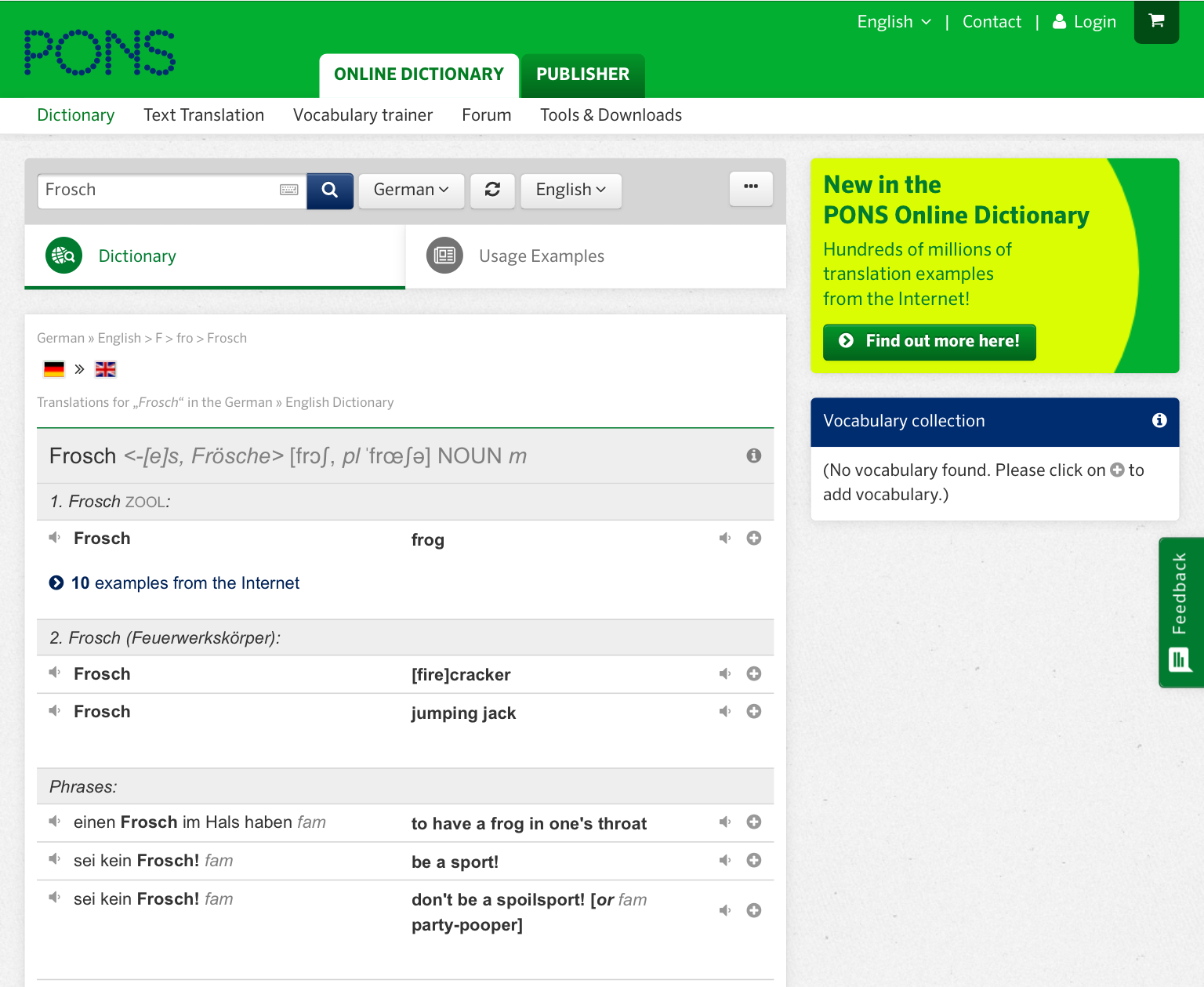
Task: Open the English target language dropdown
Action: click(x=571, y=191)
